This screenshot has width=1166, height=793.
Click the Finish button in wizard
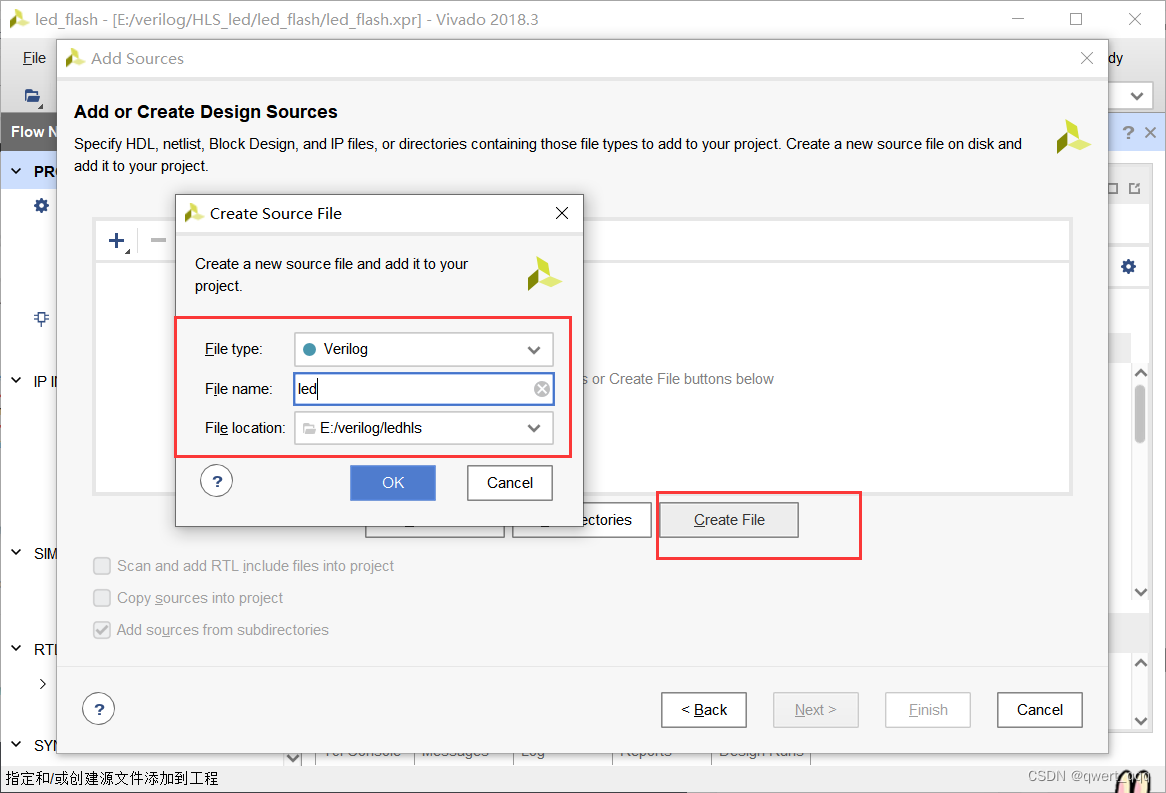point(928,710)
